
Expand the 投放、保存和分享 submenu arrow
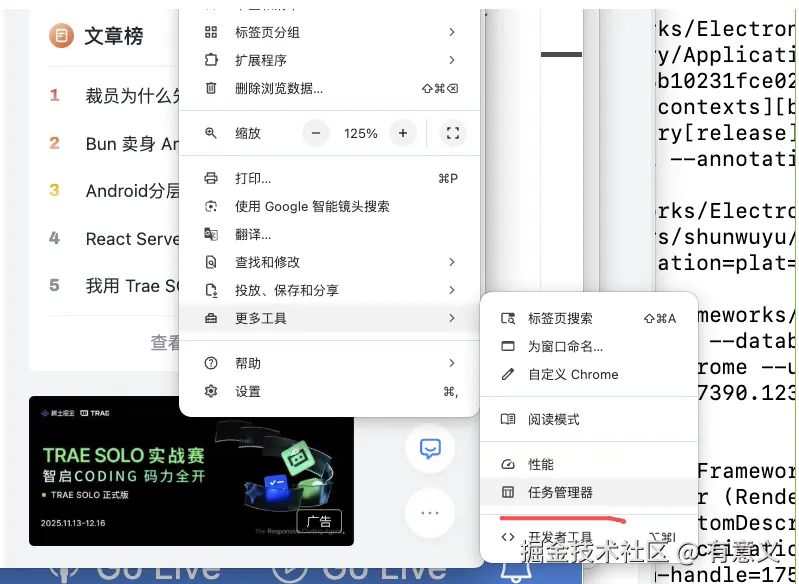(x=451, y=290)
